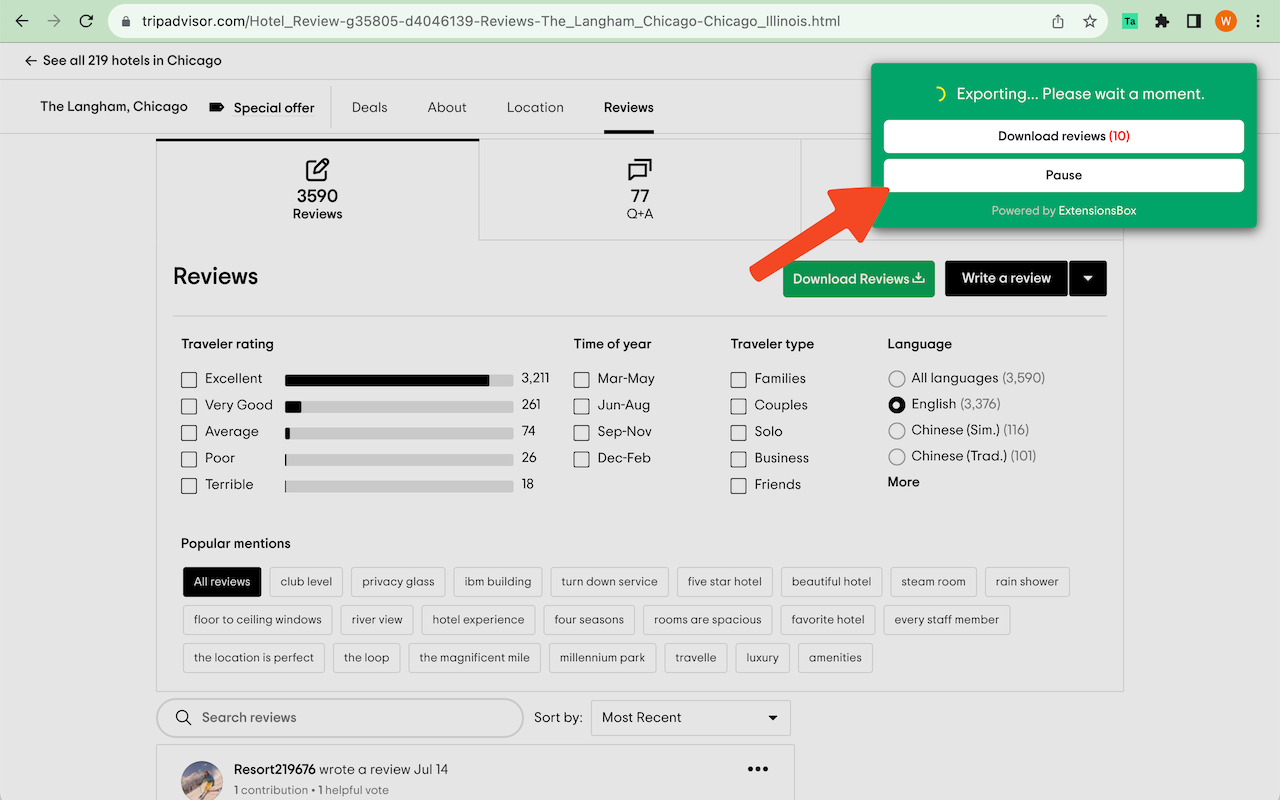Expand the Write a review arrow menu

1088,279
